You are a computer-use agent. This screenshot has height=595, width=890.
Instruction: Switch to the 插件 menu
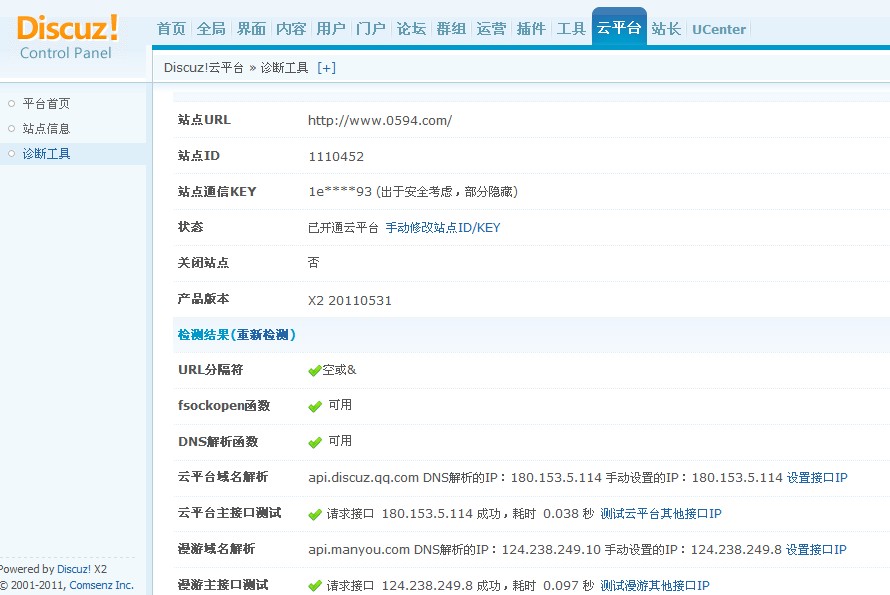click(531, 29)
